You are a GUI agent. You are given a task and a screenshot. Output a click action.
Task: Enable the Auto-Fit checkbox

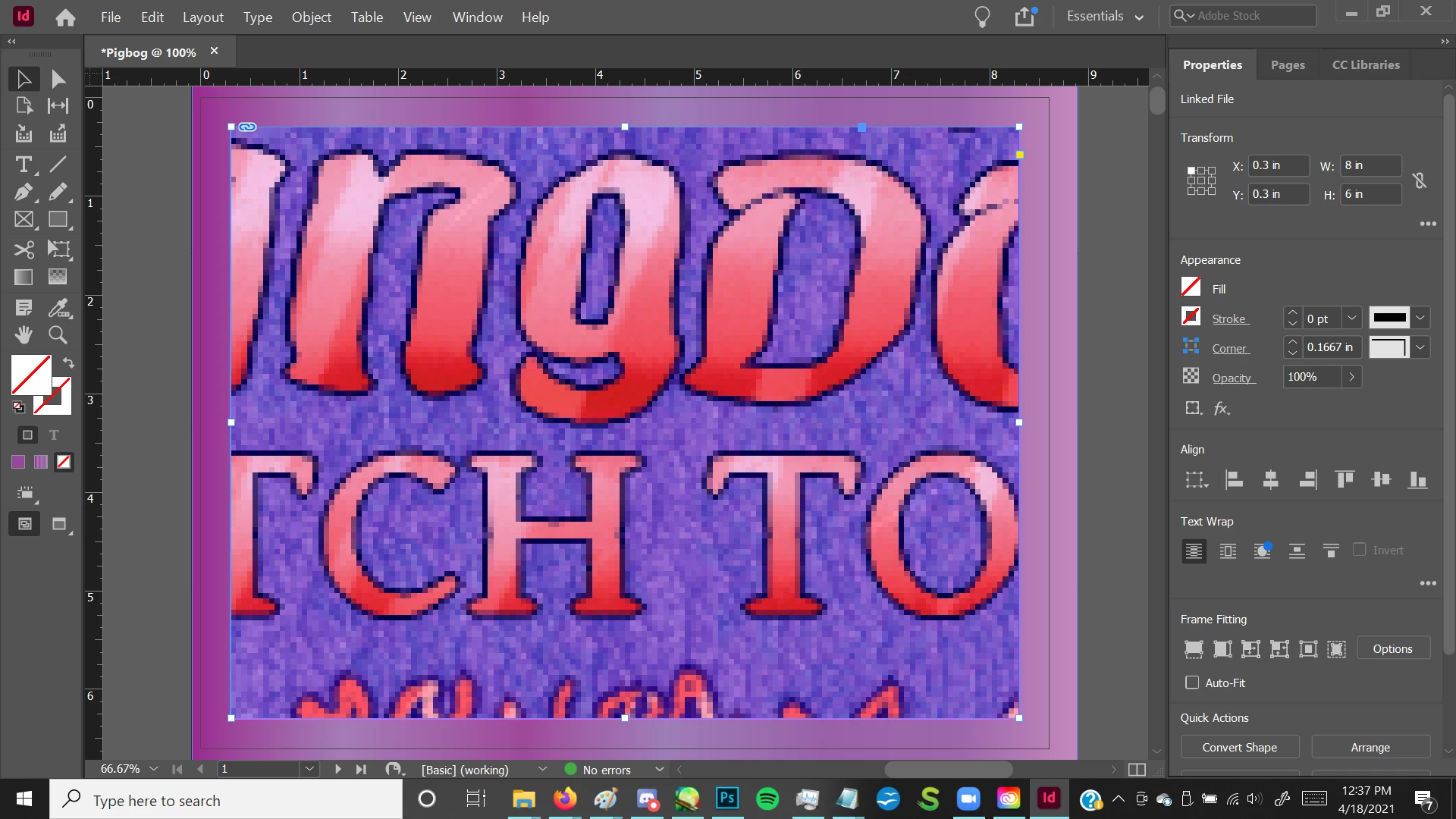pyautogui.click(x=1192, y=682)
